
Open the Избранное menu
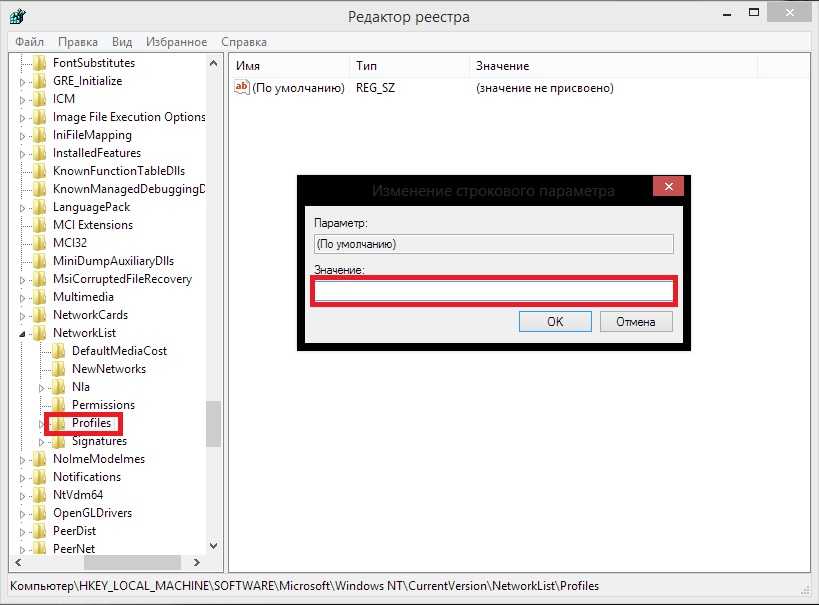point(174,42)
